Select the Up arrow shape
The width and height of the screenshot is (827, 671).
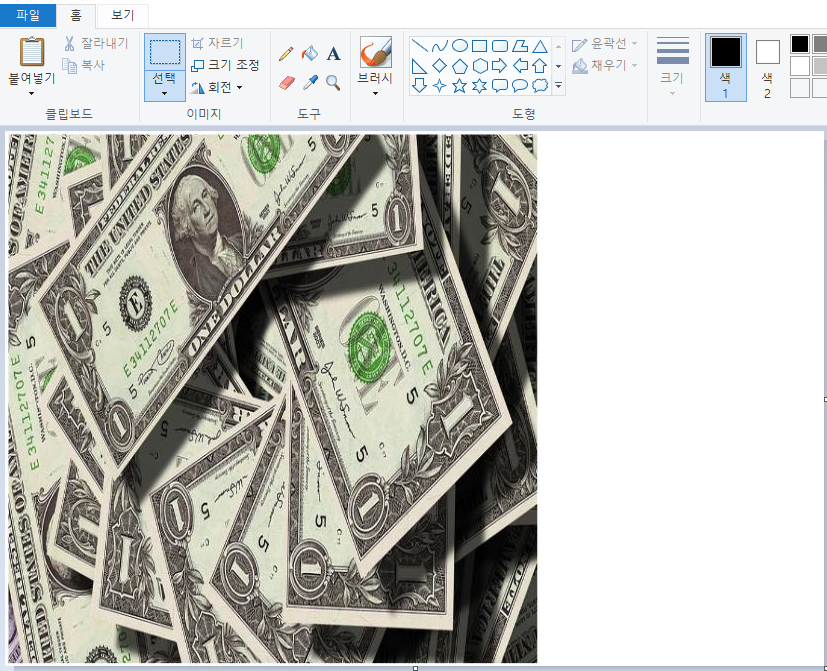tap(540, 66)
